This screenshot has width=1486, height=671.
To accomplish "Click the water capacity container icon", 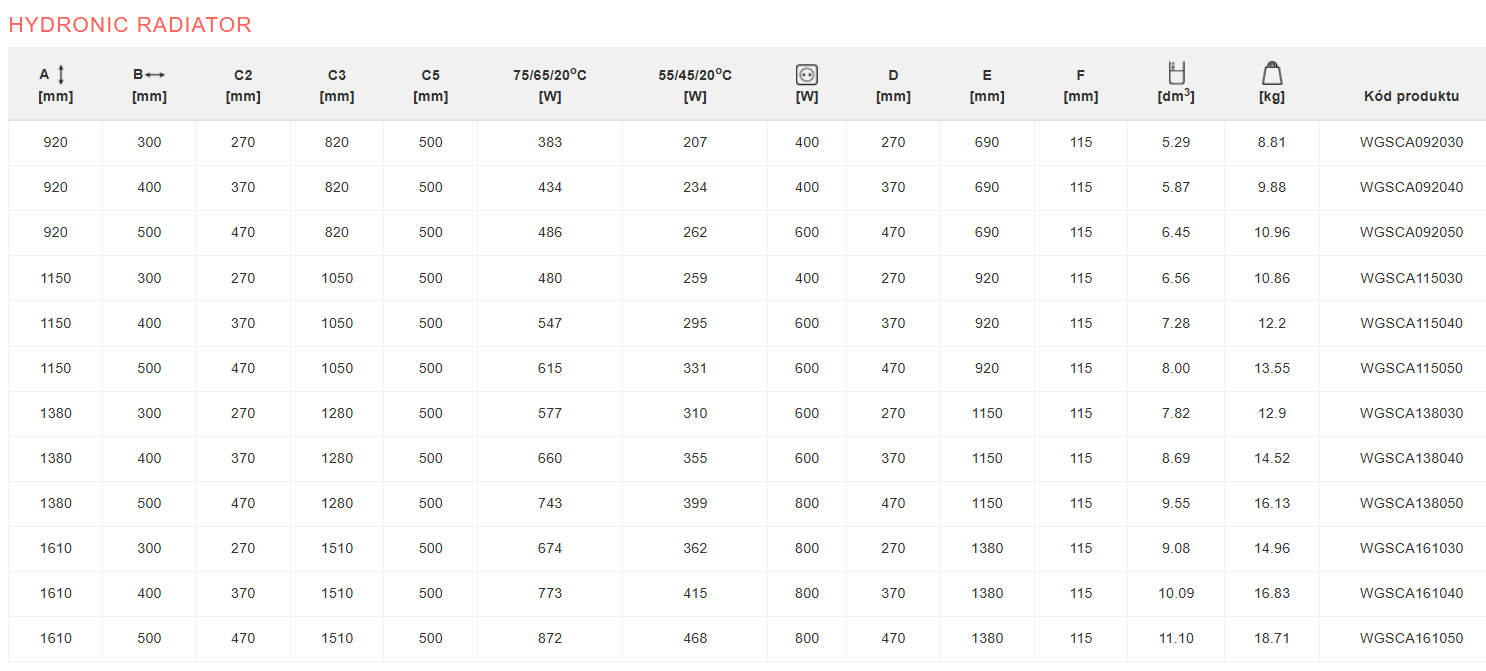I will click(1176, 73).
